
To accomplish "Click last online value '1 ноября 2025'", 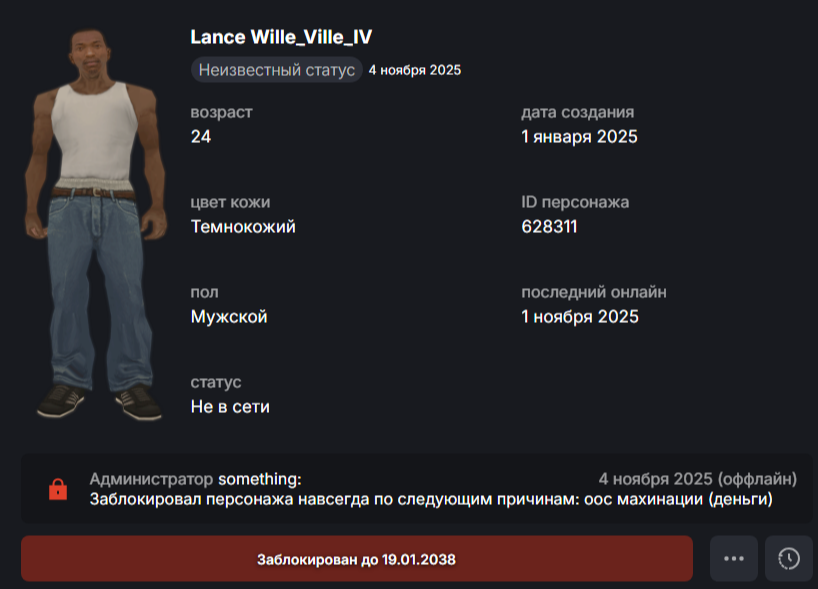I will coord(580,317).
